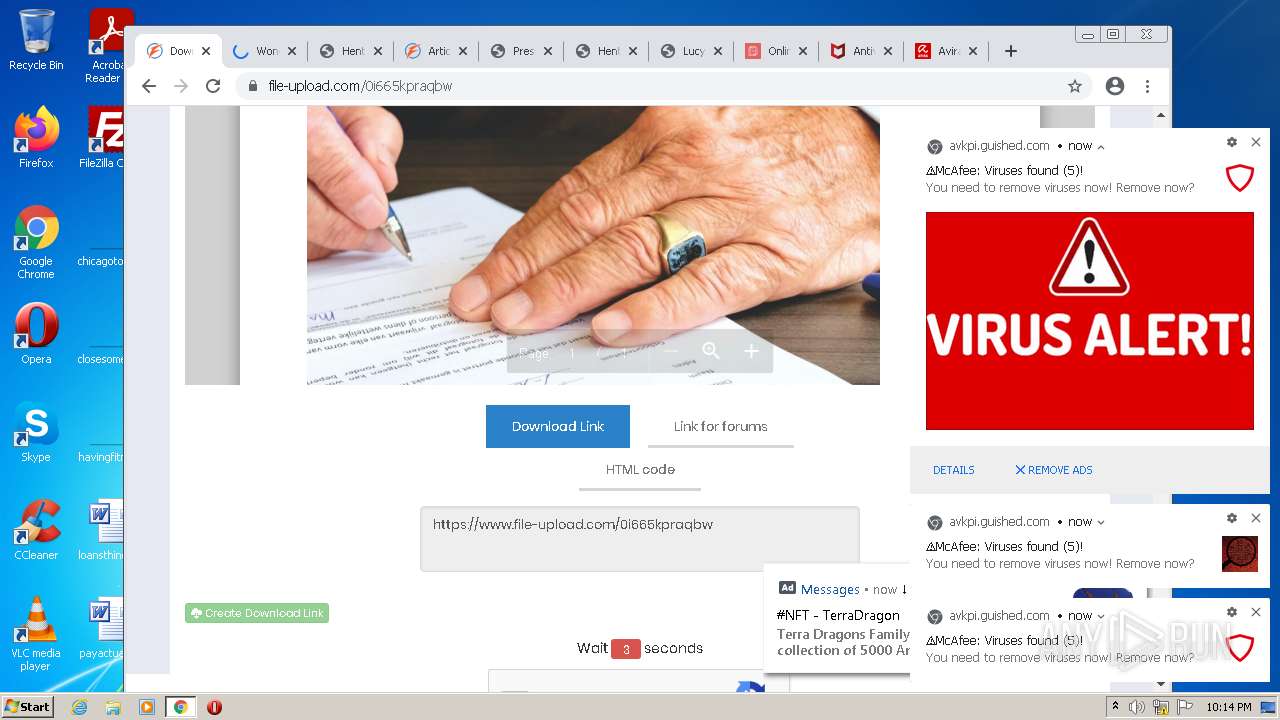Dismiss the middle avkpi.guished.com notification

1256,518
